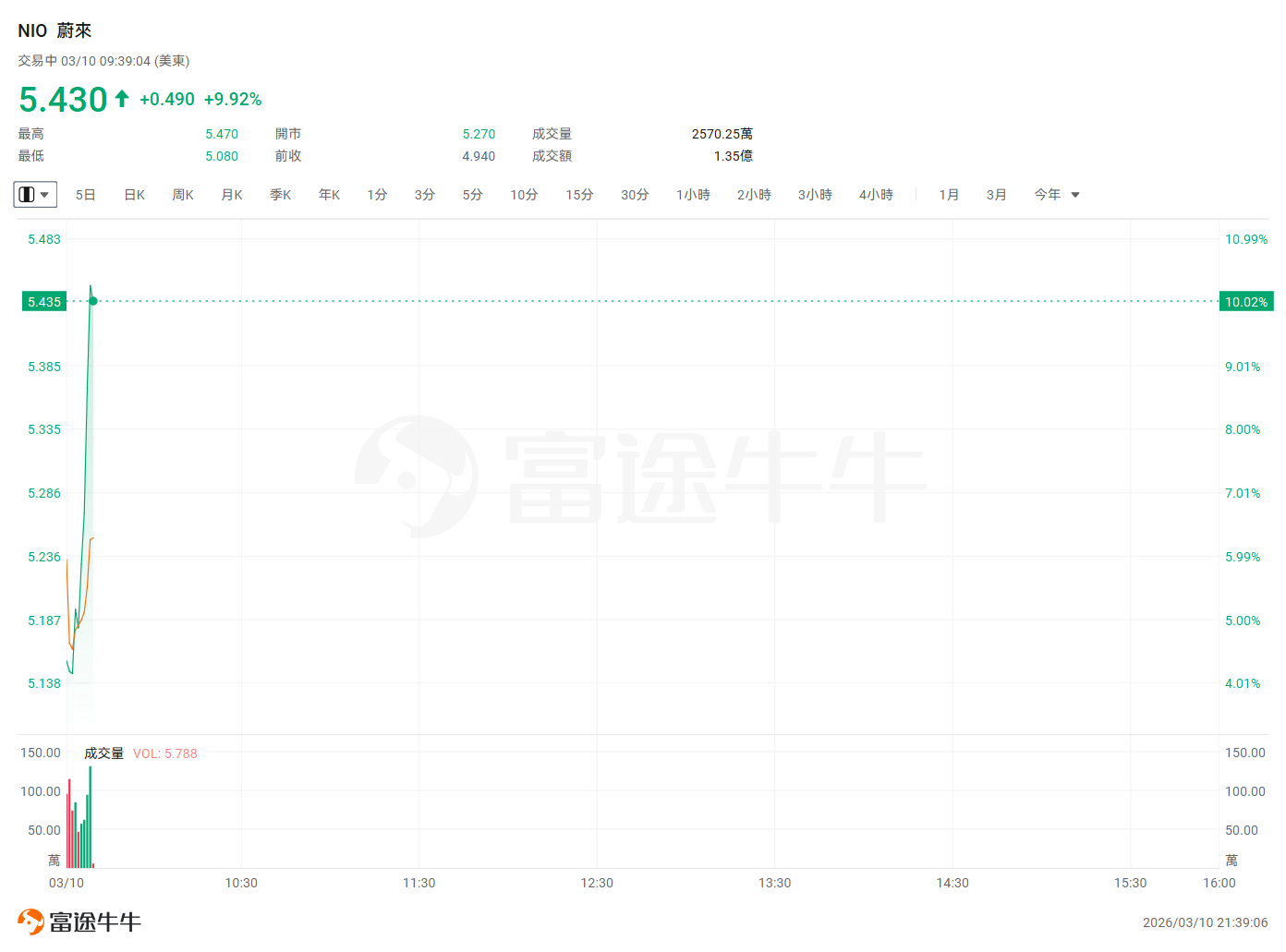Switch to 1小時 interval
This screenshot has height=952, width=1286.
(693, 195)
